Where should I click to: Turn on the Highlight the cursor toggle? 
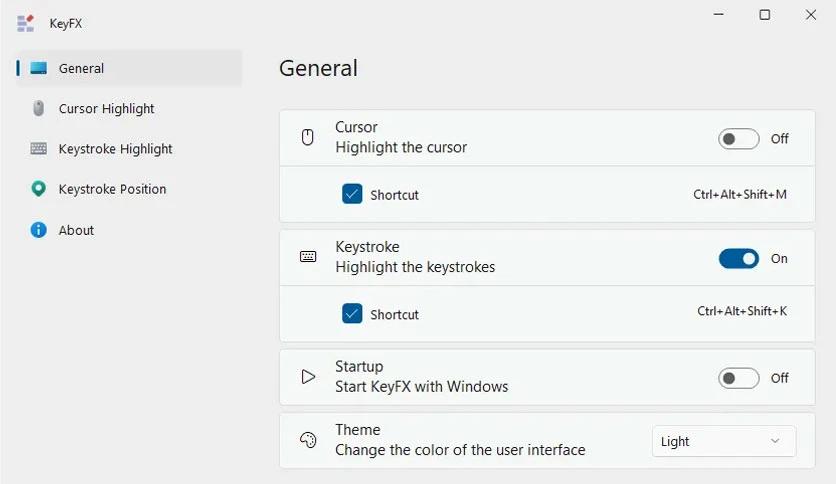tap(738, 139)
